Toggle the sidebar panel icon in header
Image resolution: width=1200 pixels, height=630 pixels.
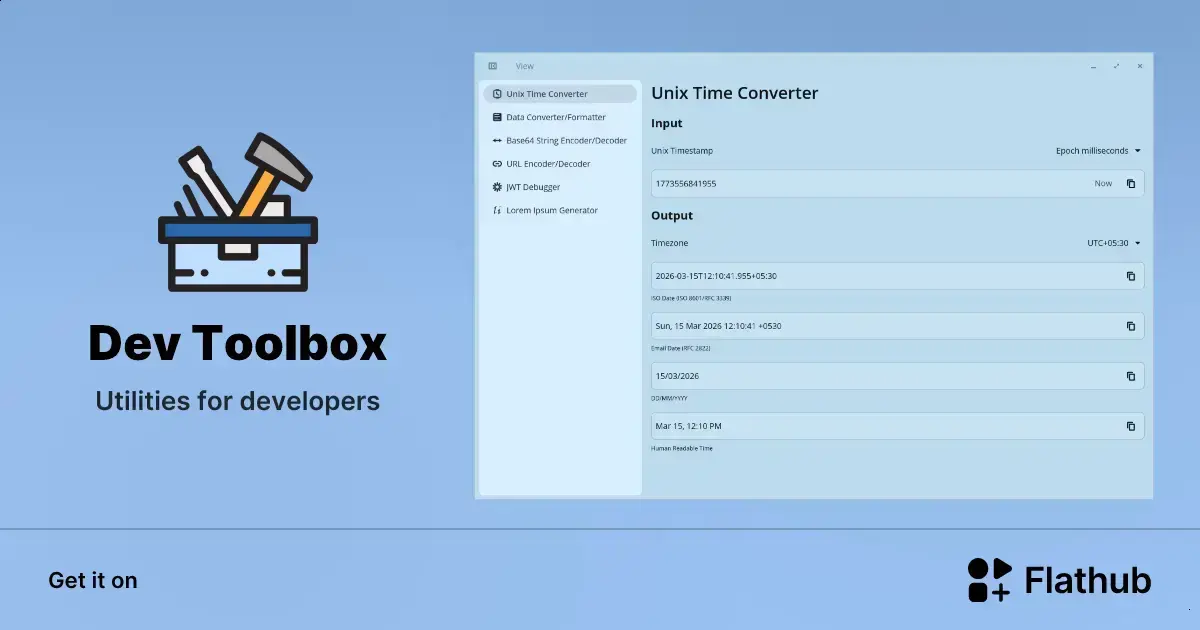tap(492, 66)
